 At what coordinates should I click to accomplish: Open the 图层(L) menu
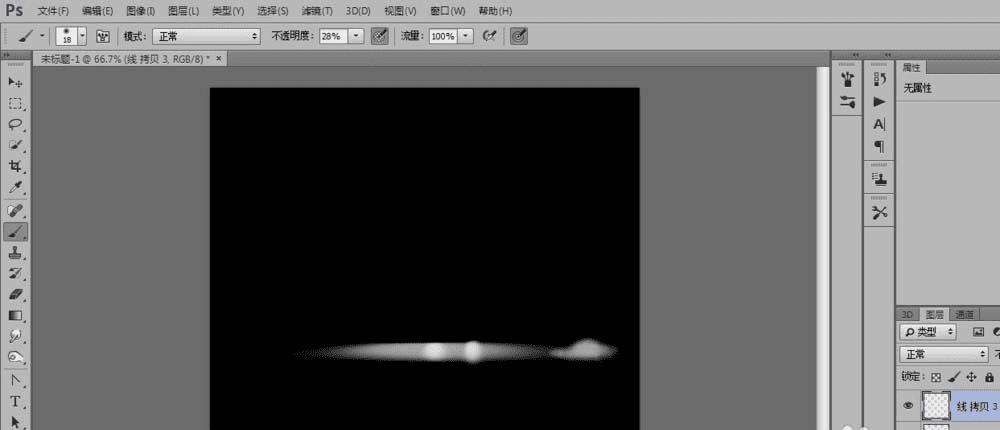(183, 11)
